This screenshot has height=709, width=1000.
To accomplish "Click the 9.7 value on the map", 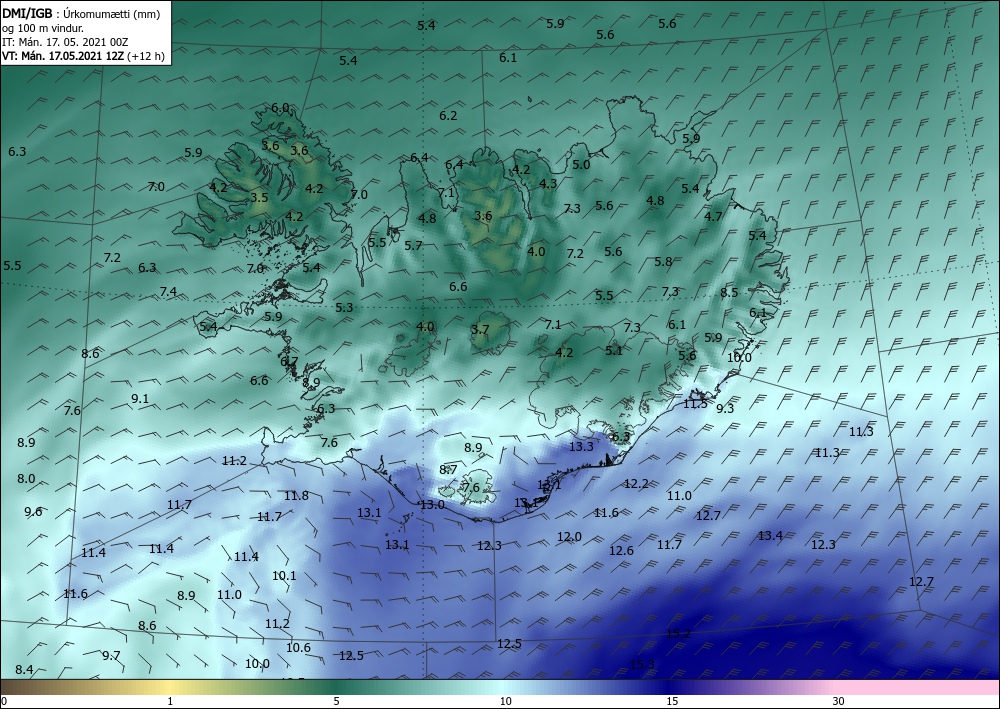I will point(111,655).
